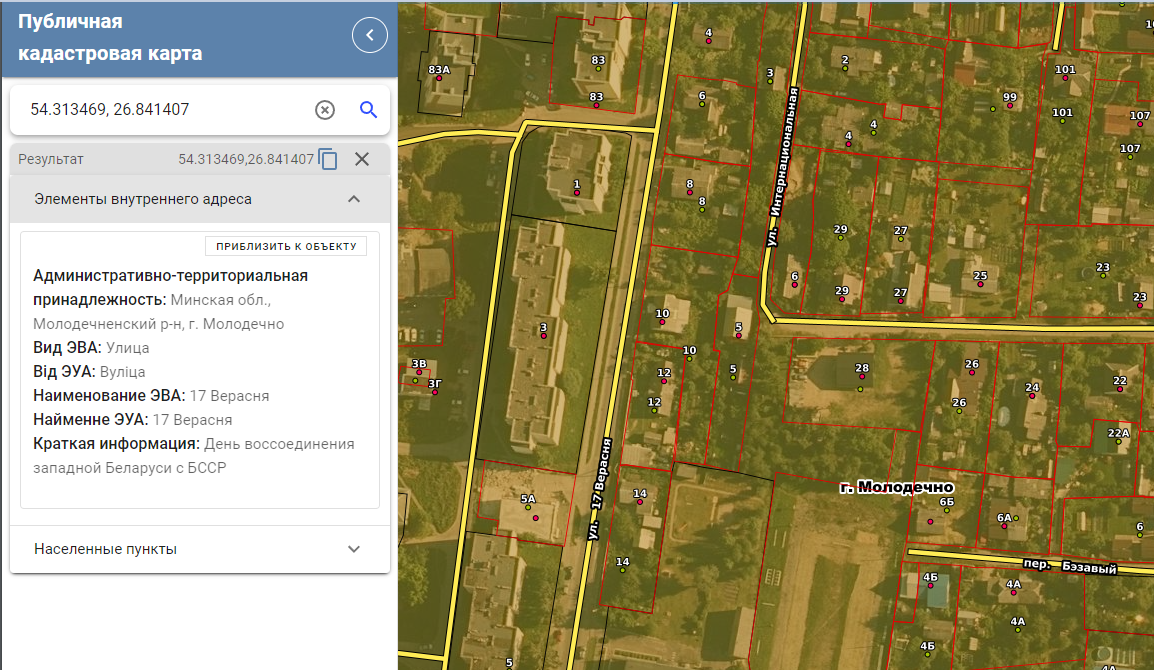
Task: Copy result coordinates to clipboard
Action: pos(328,159)
